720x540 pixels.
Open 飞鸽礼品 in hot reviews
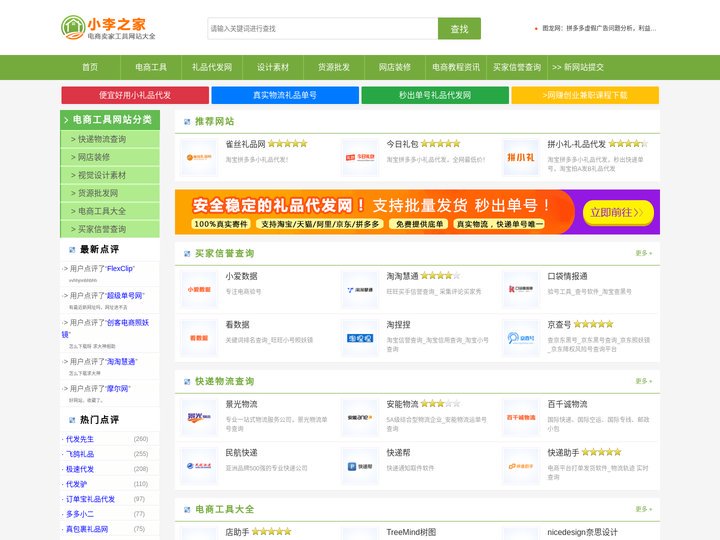coord(79,454)
